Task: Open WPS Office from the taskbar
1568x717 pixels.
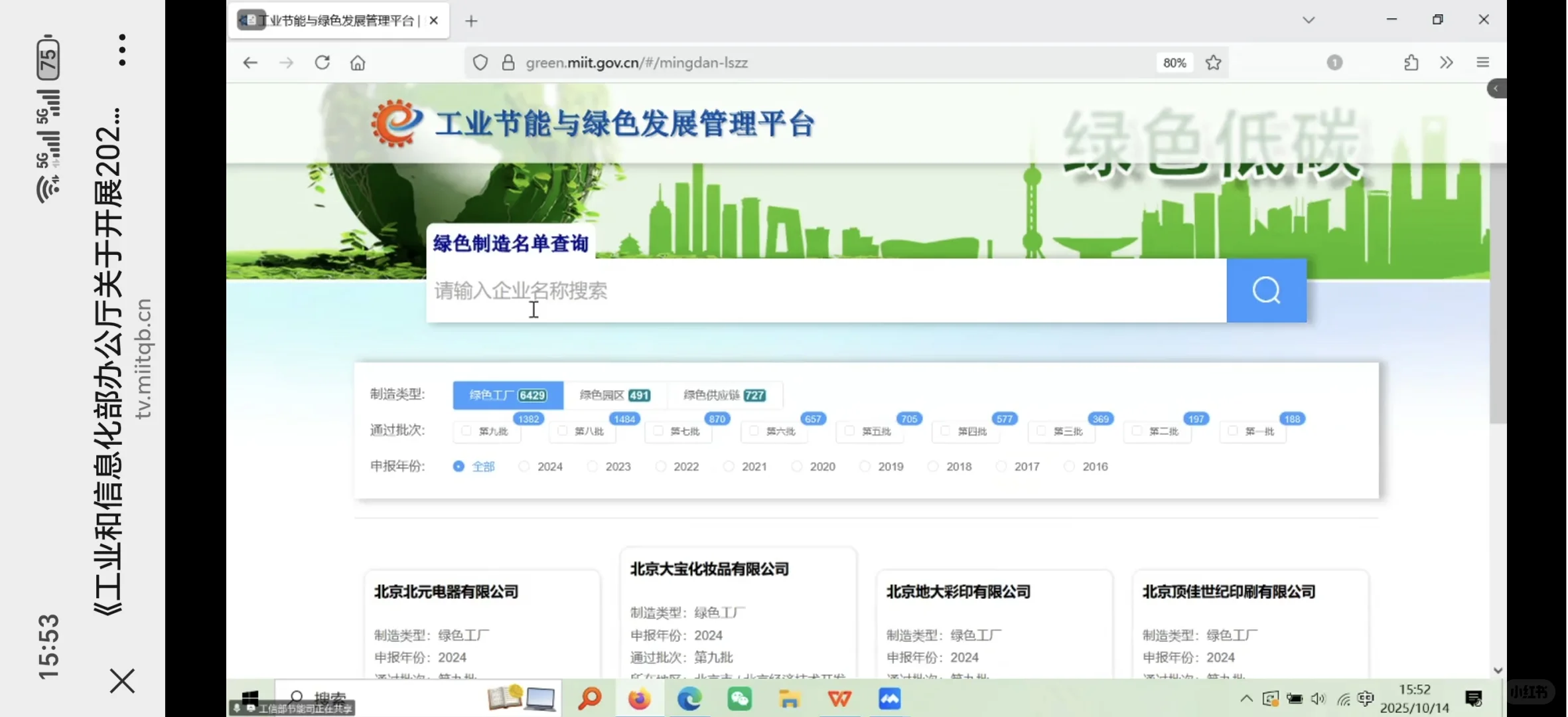Action: coord(839,698)
